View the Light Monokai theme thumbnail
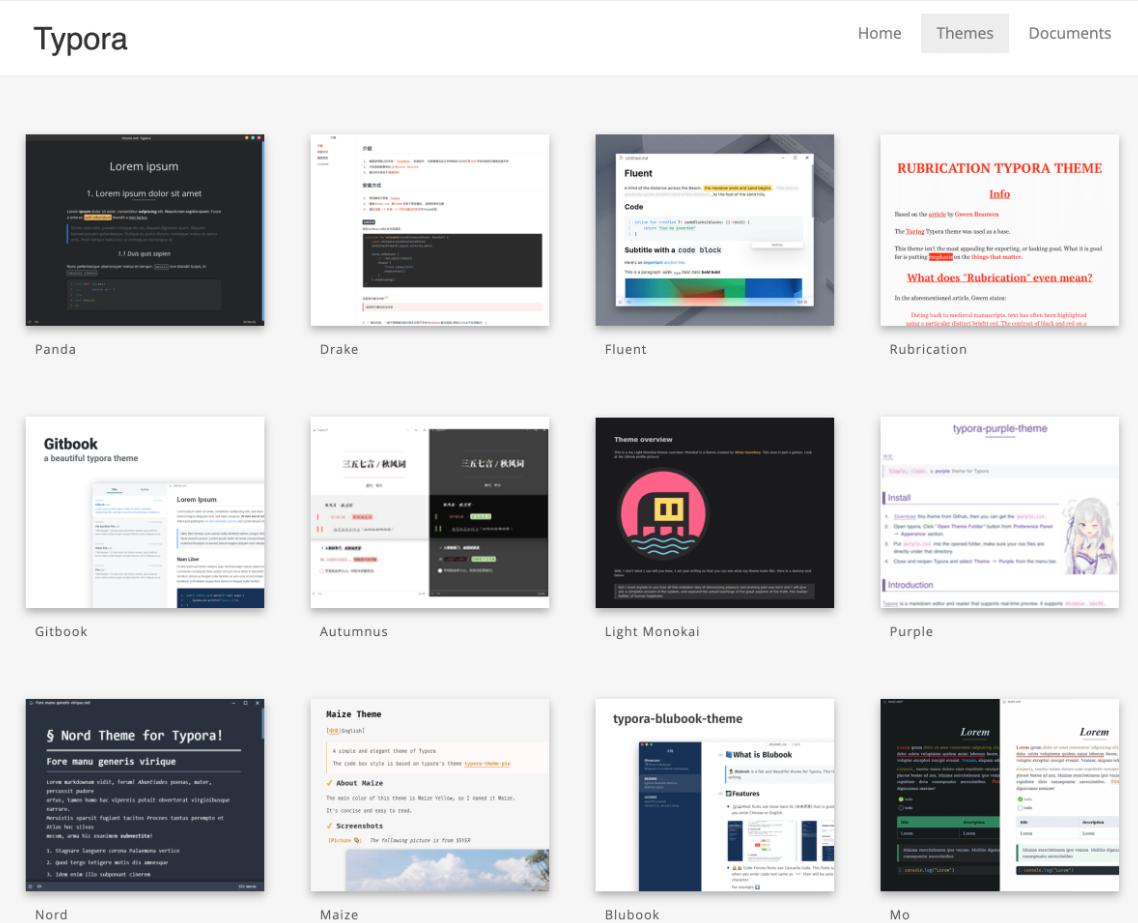This screenshot has height=923, width=1138. (x=715, y=512)
